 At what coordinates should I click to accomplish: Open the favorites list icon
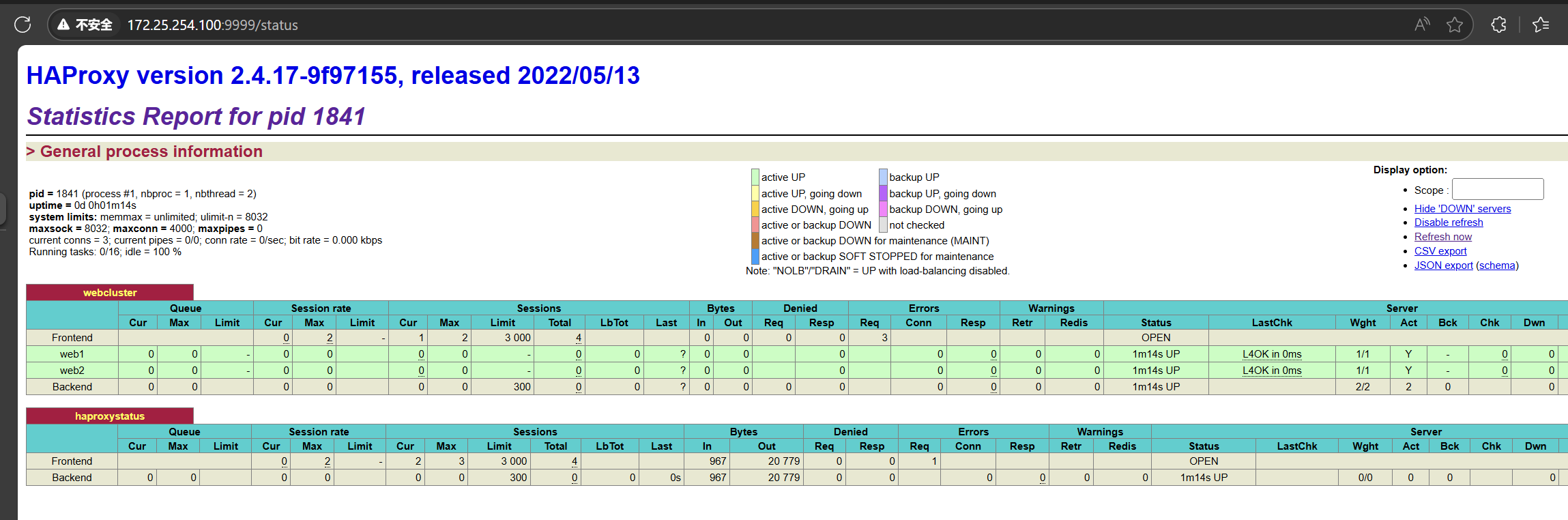click(x=1541, y=25)
